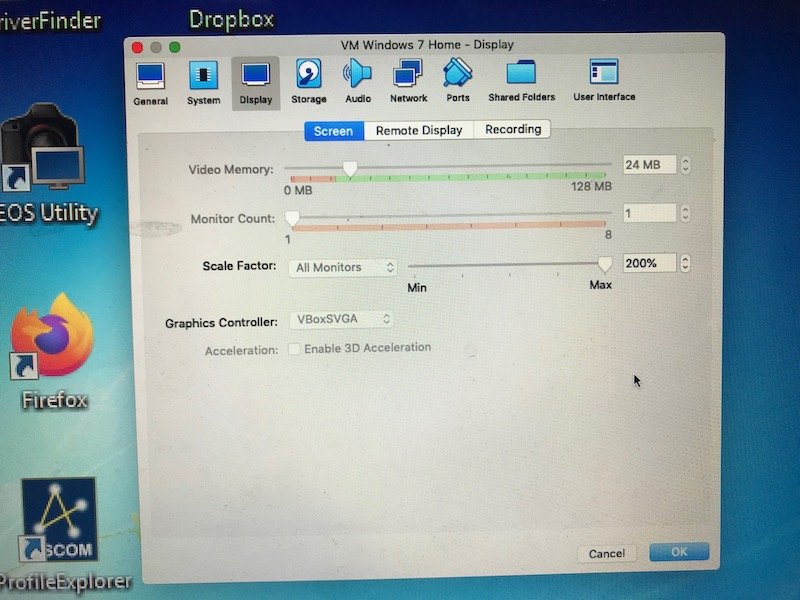Open the Network settings section
Image resolution: width=800 pixels, height=600 pixels.
click(408, 81)
